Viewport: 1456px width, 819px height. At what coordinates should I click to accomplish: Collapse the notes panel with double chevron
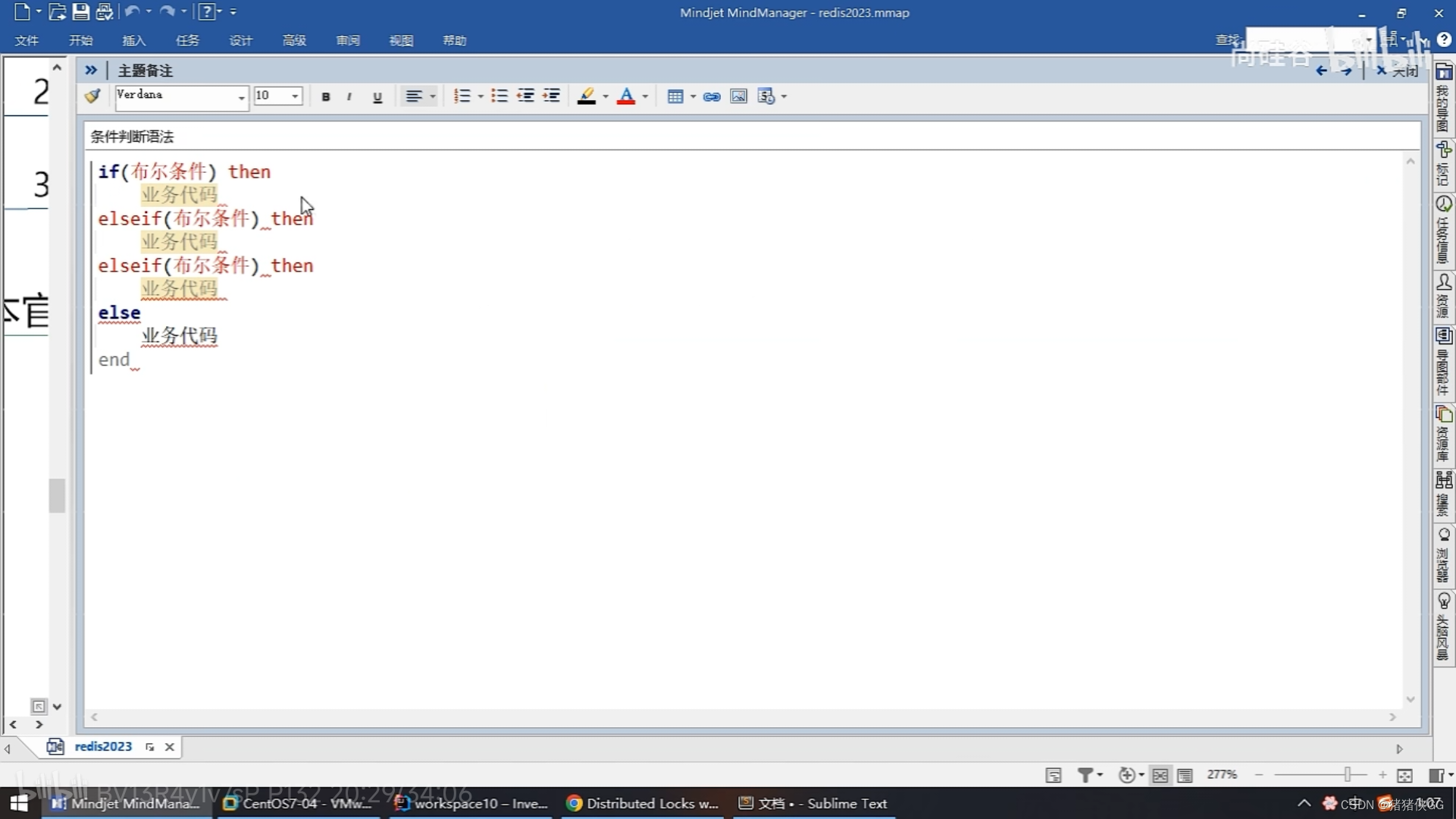point(91,70)
